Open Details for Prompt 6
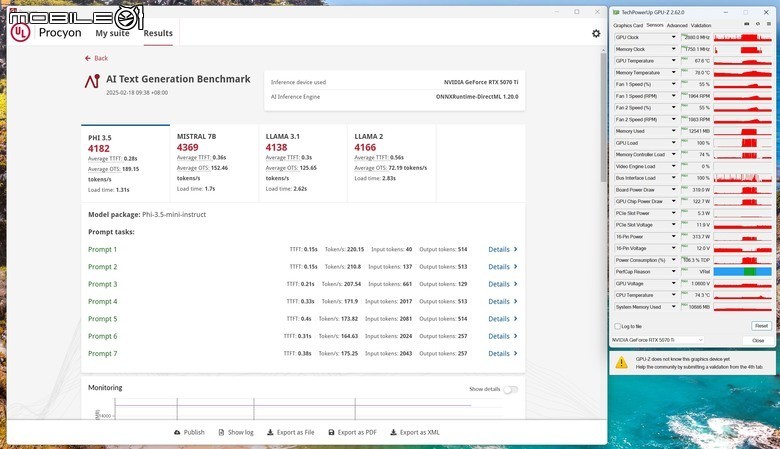The height and width of the screenshot is (449, 780). point(502,337)
